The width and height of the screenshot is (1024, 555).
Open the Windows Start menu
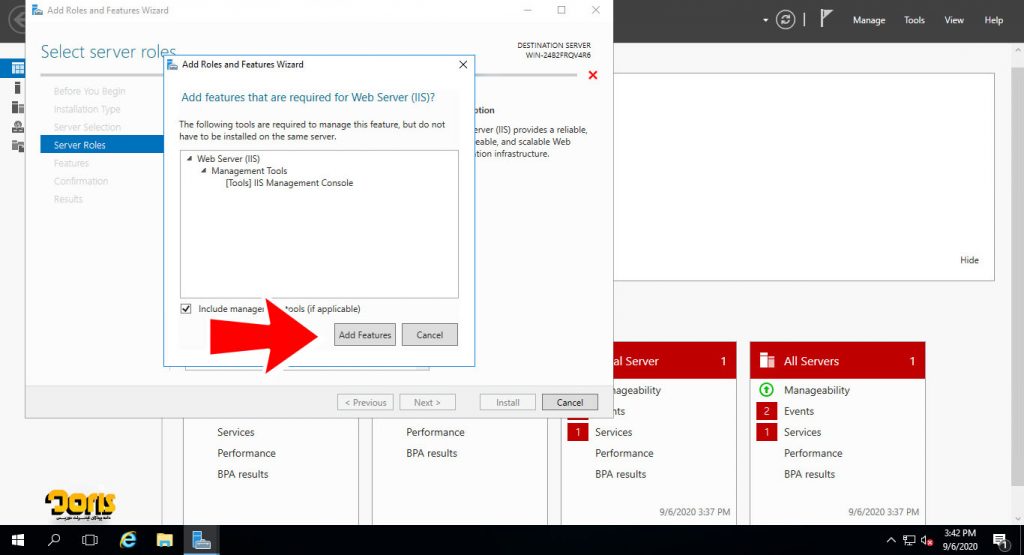pos(18,540)
